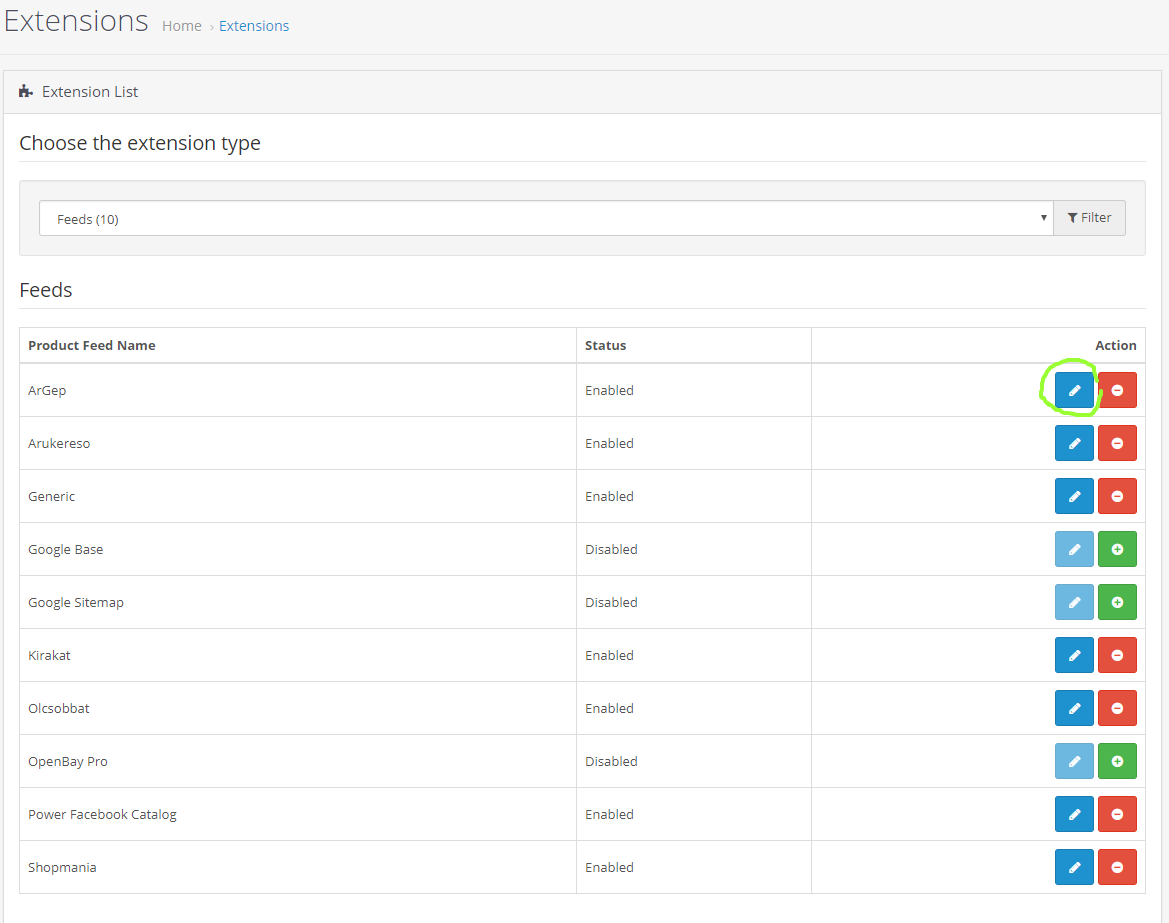The height and width of the screenshot is (923, 1169).
Task: Select the Kirakat feed name
Action: click(49, 655)
